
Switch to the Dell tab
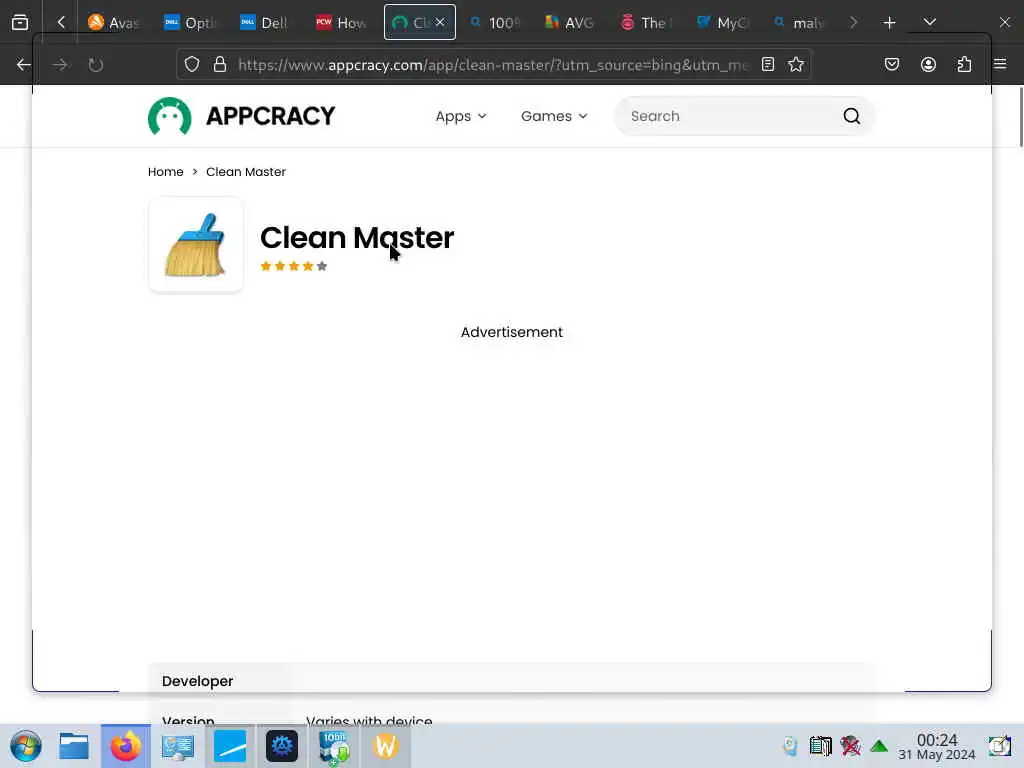tap(265, 22)
